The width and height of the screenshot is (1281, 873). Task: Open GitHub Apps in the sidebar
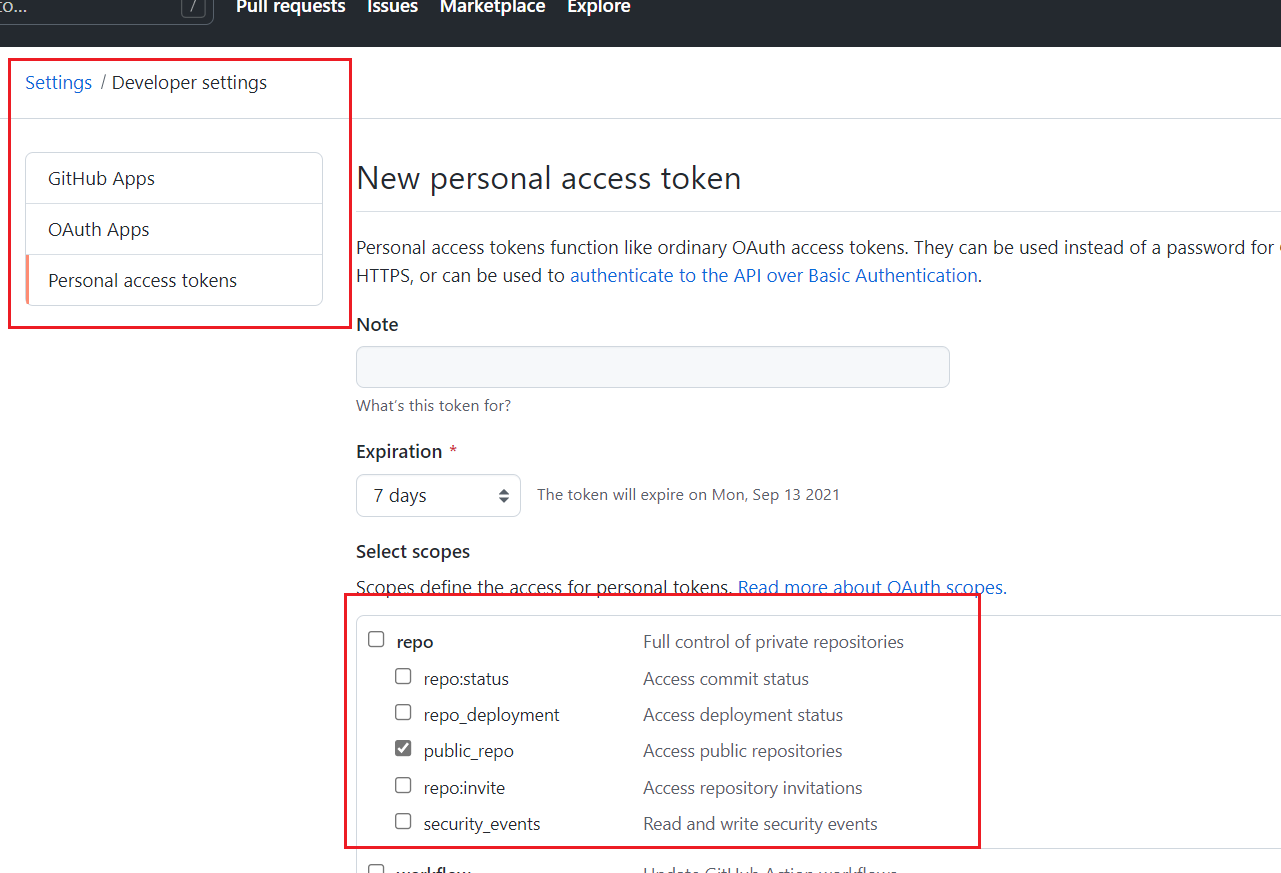102,179
